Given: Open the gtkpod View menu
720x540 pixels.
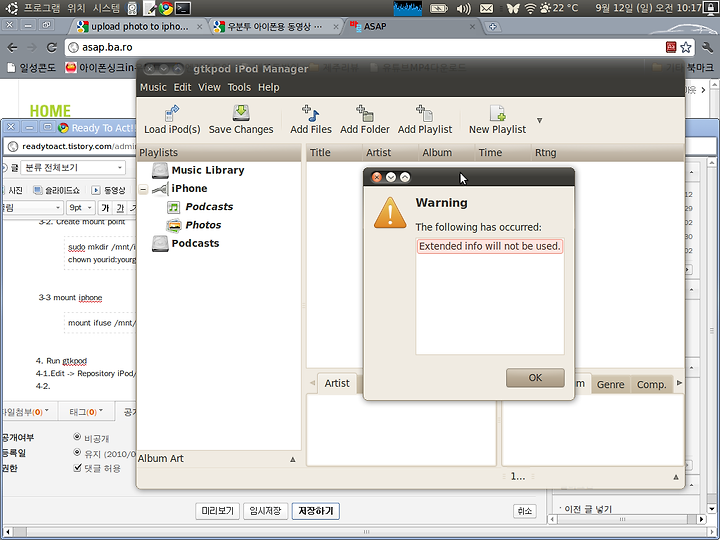Looking at the screenshot, I should click(x=209, y=87).
